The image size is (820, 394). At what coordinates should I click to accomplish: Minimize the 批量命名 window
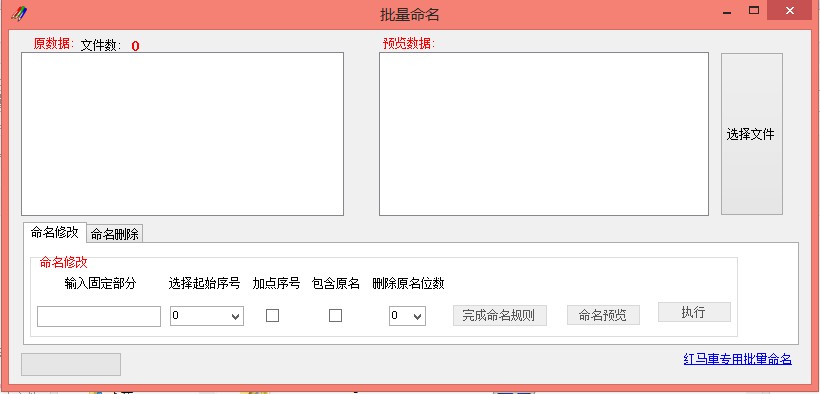coord(727,13)
